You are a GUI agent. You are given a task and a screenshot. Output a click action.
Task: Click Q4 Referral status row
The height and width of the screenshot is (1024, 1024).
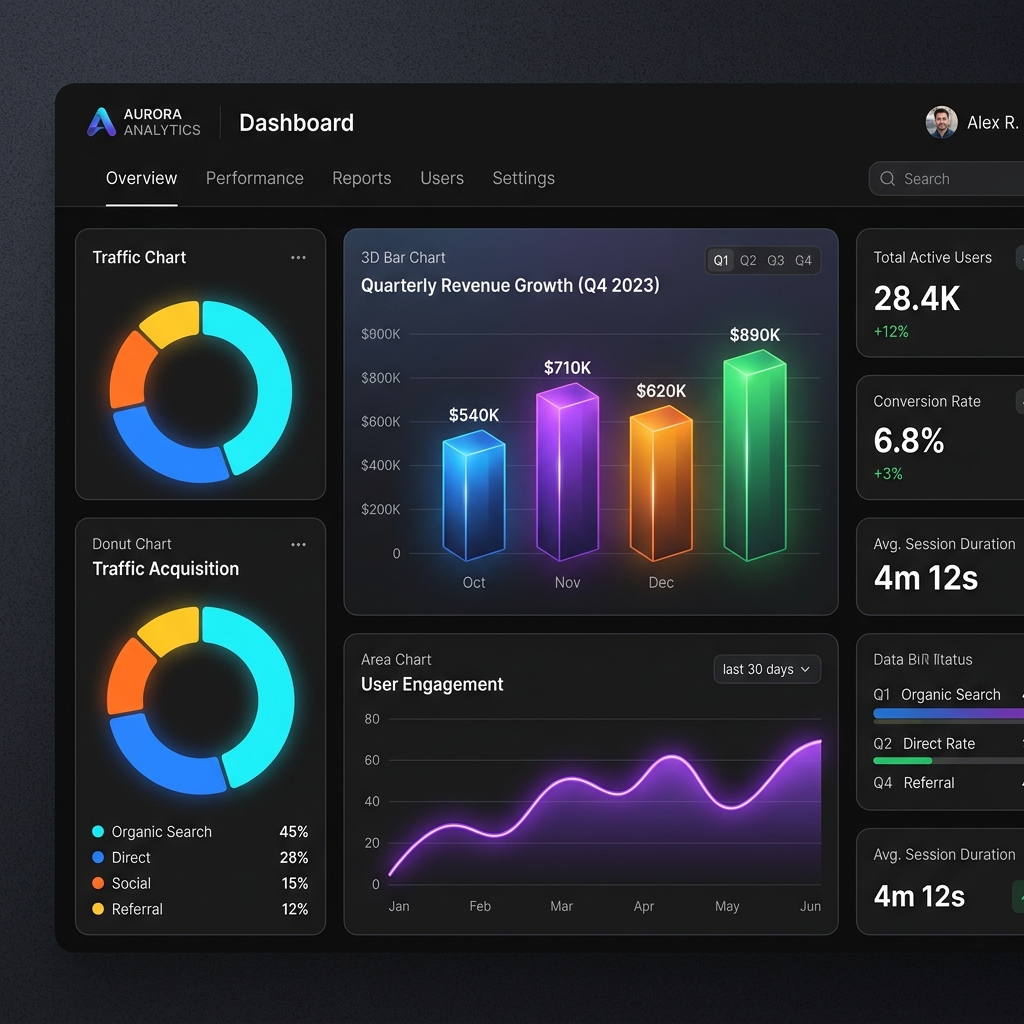pos(948,782)
